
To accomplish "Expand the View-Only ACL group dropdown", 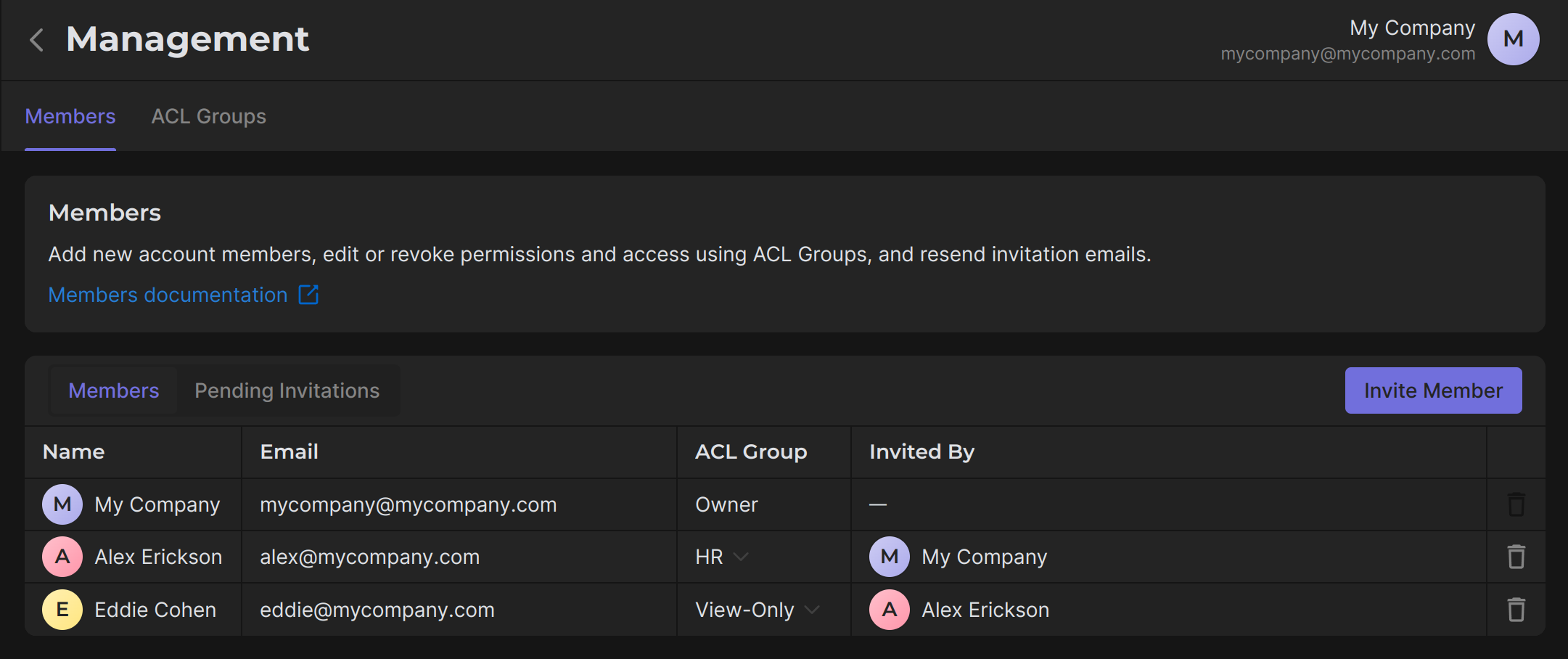I will (812, 610).
